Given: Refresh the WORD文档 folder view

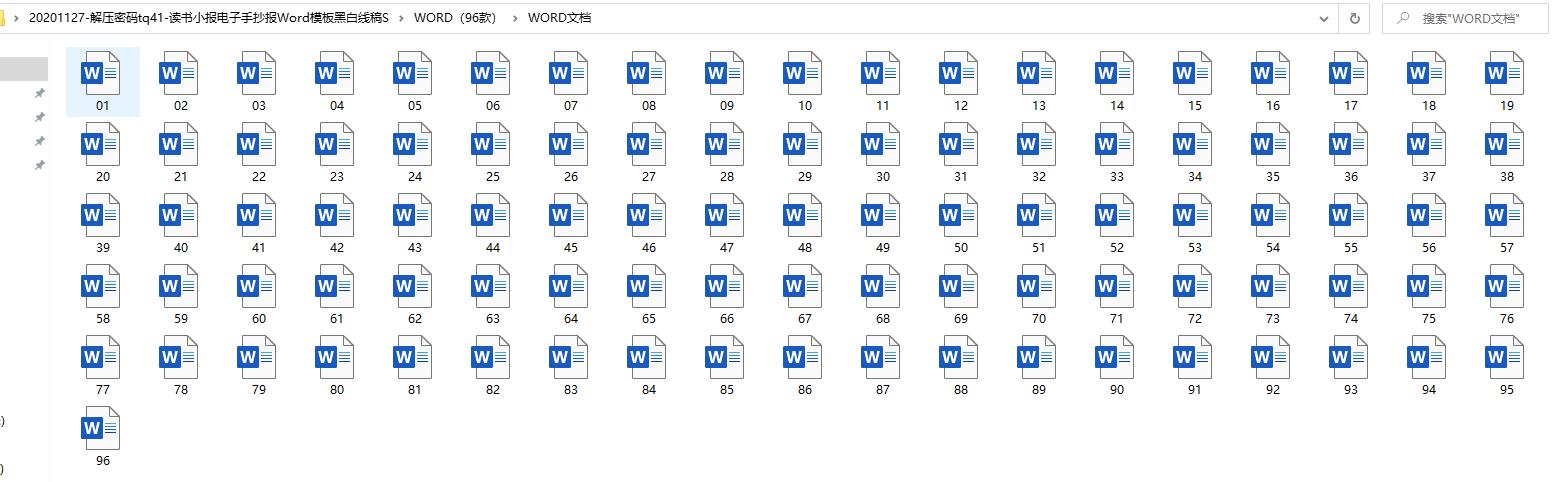Looking at the screenshot, I should (1354, 18).
